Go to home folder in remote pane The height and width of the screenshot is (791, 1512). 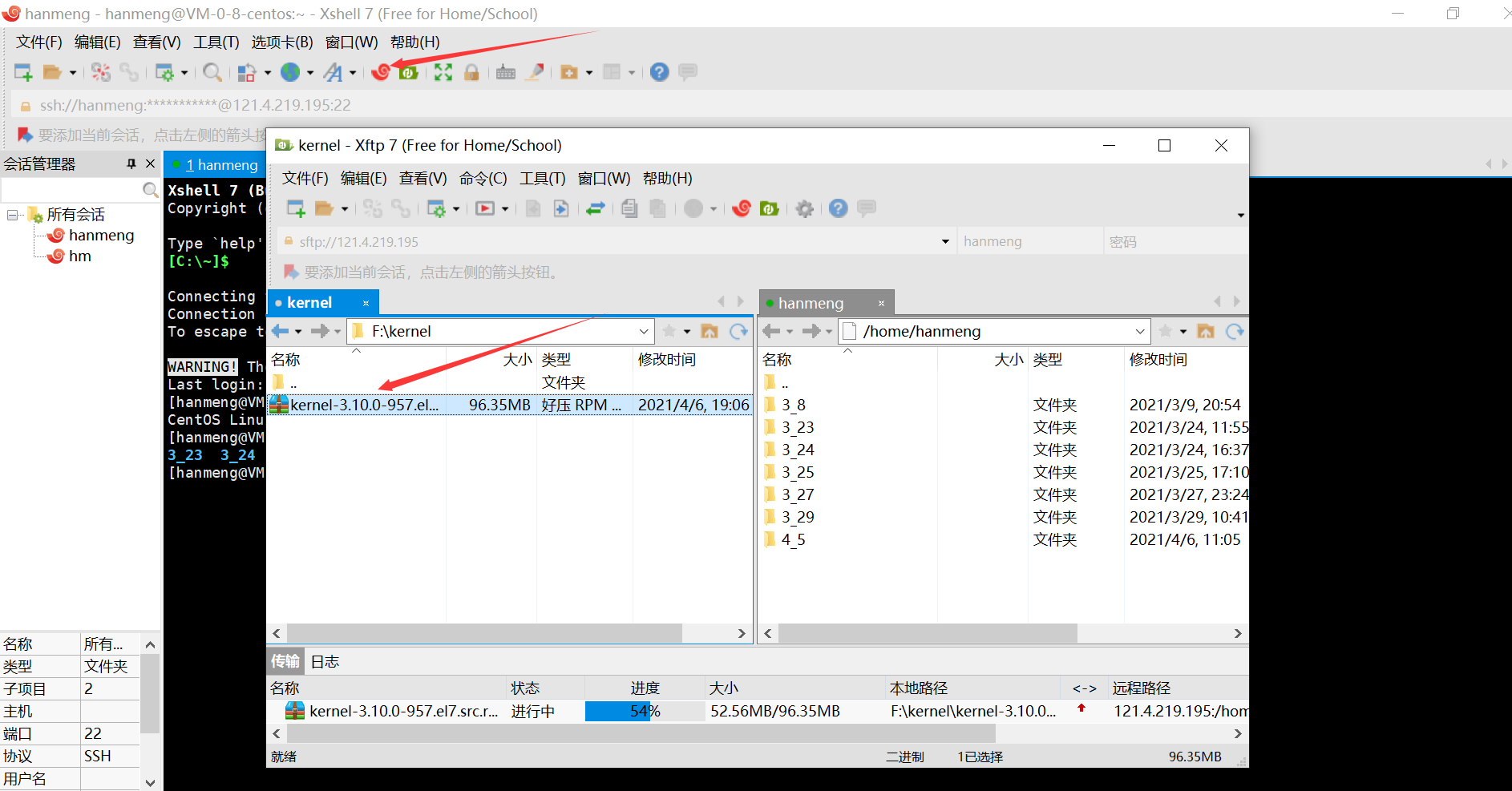tap(1206, 331)
